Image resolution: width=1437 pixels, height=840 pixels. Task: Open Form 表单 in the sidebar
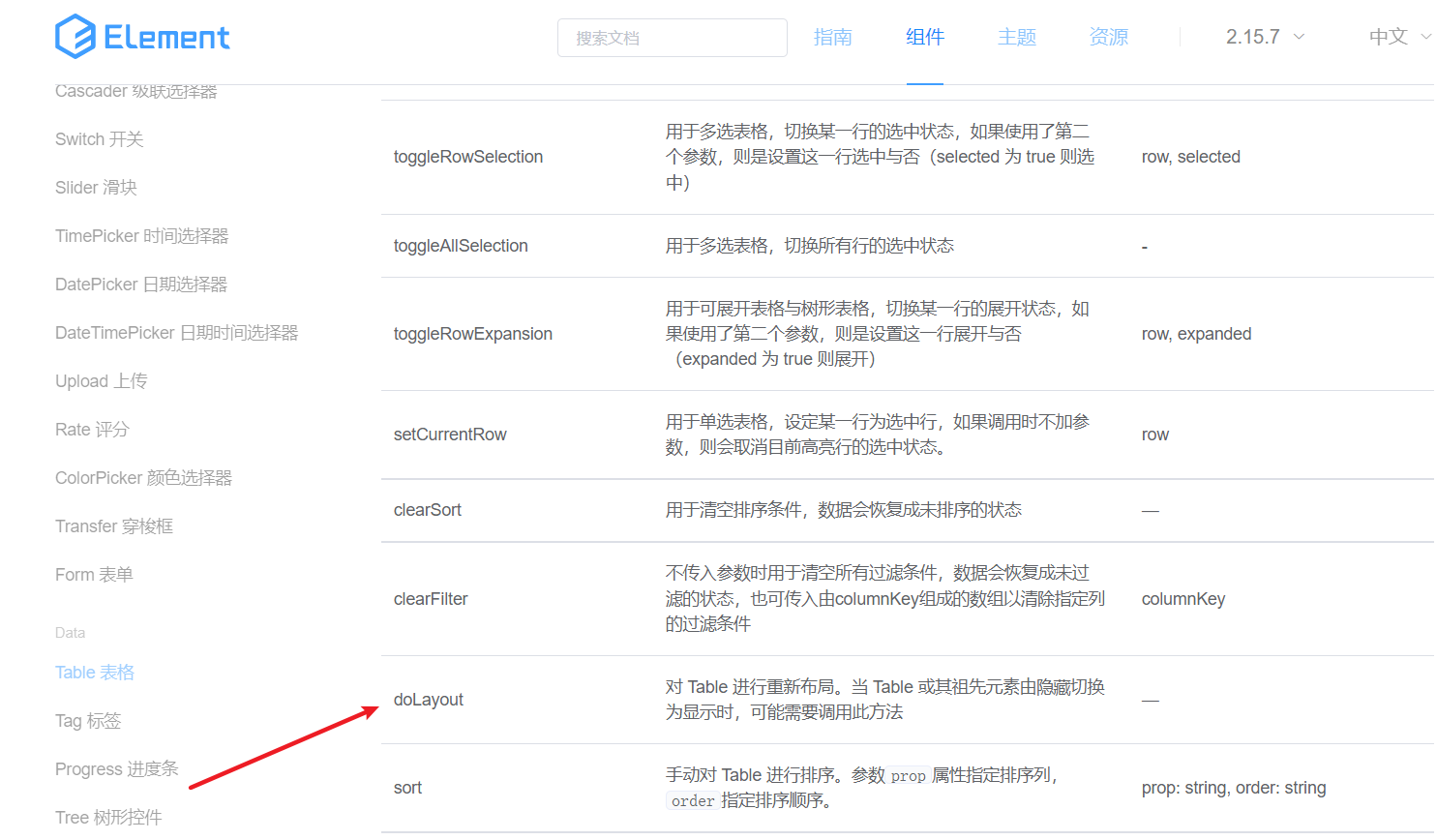pyautogui.click(x=94, y=575)
